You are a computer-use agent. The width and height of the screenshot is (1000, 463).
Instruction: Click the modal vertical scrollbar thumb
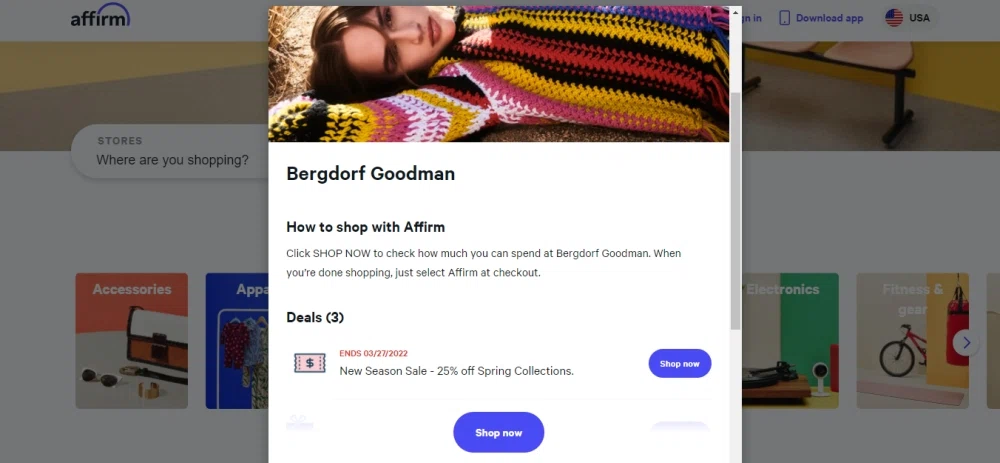pyautogui.click(x=735, y=210)
